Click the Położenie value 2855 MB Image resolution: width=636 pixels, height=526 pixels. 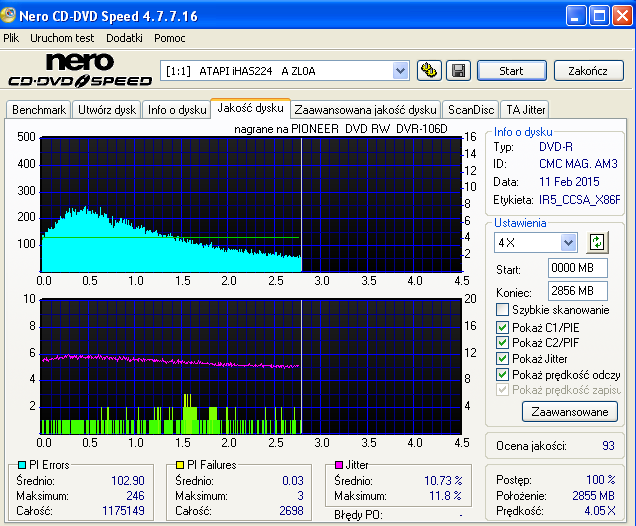(593, 496)
